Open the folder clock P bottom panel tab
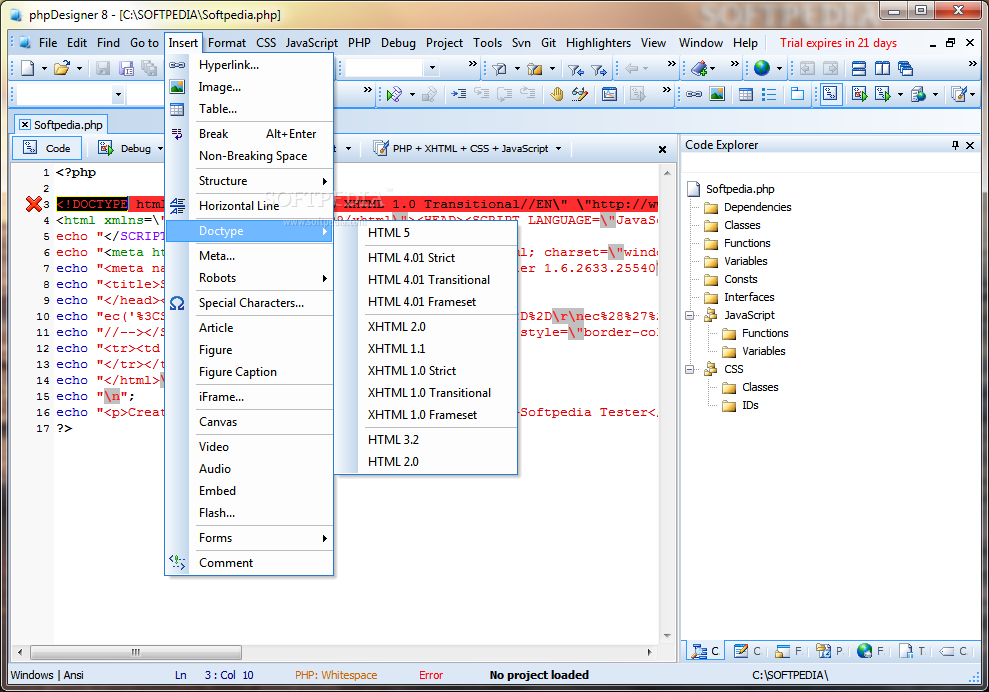989x692 pixels. [829, 651]
